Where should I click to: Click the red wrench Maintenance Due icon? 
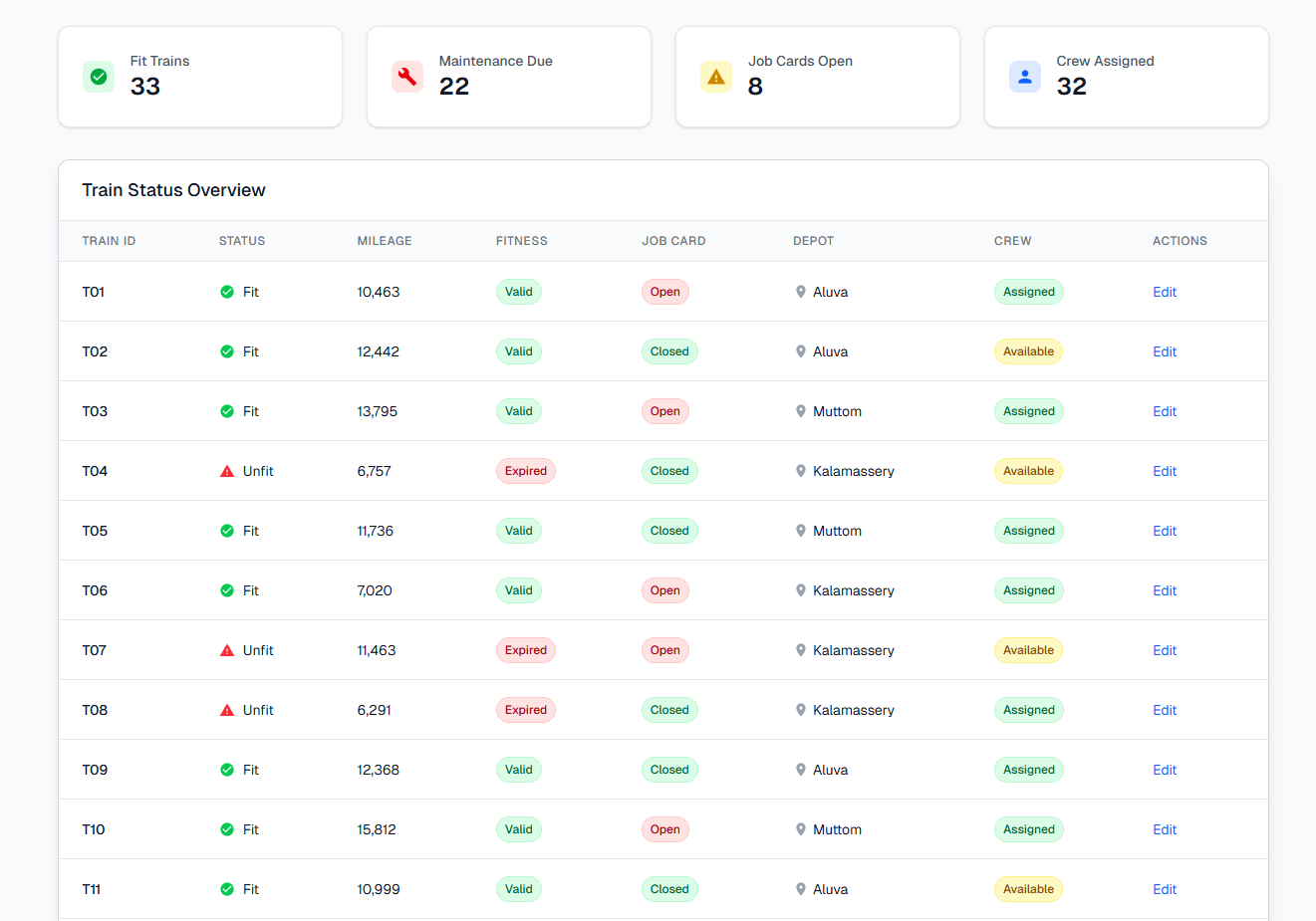point(407,77)
